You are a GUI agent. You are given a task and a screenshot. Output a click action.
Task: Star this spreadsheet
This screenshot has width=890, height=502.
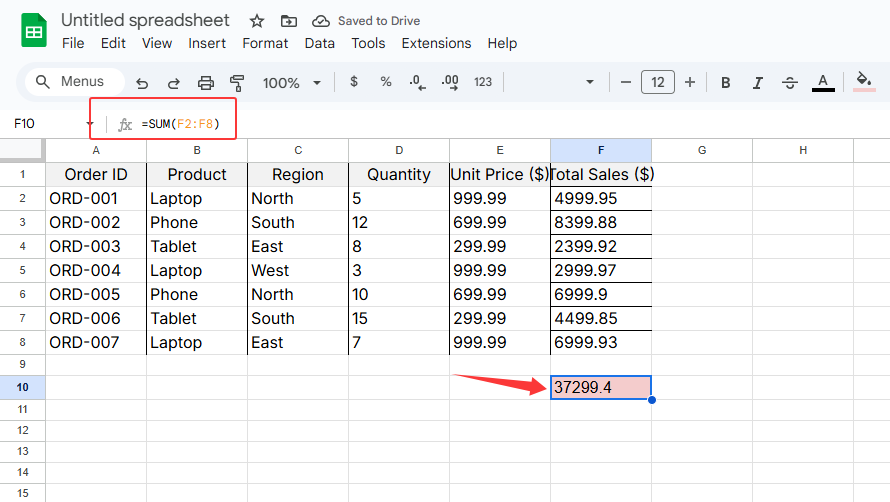pyautogui.click(x=257, y=21)
